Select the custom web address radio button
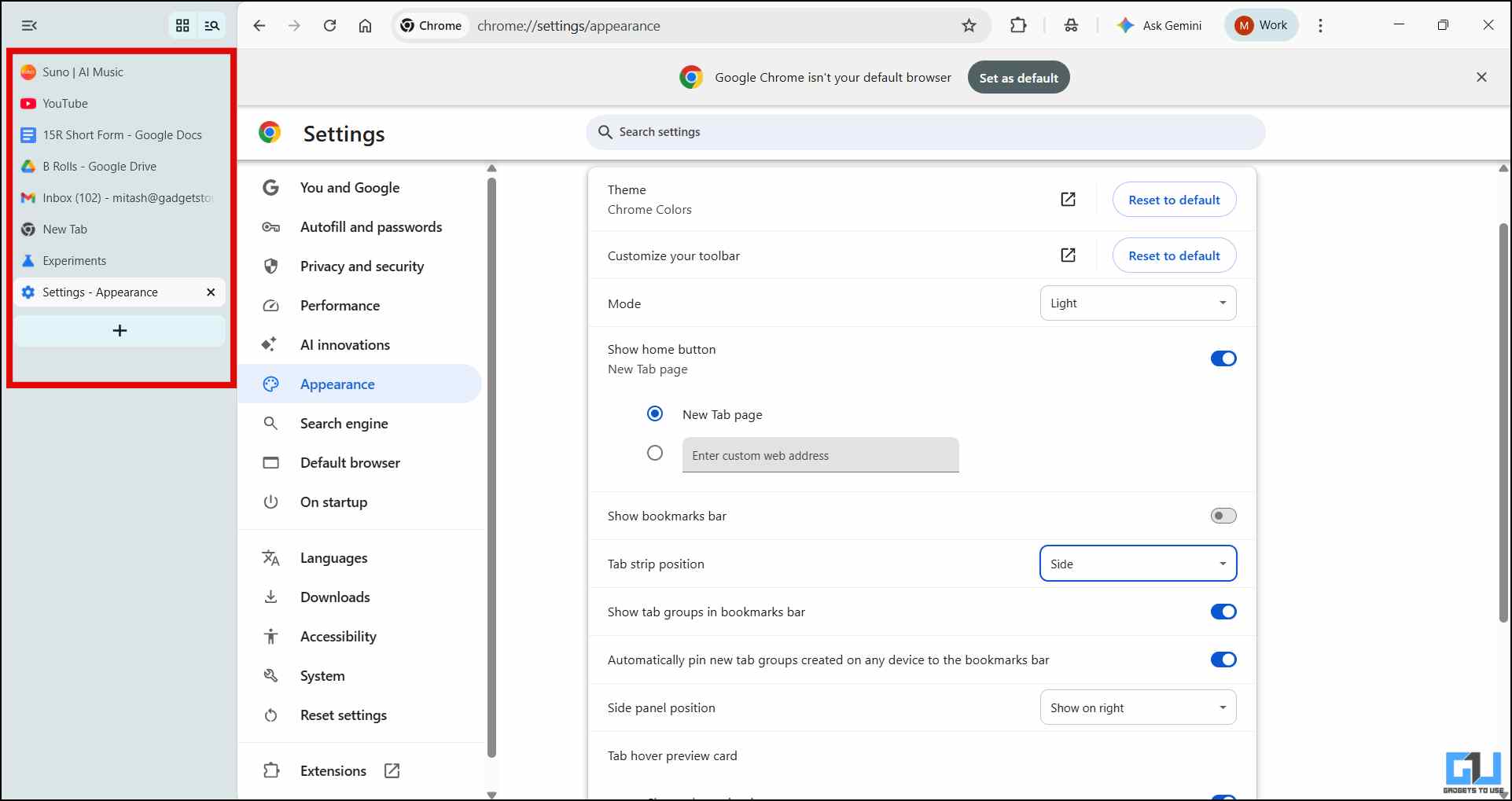The width and height of the screenshot is (1512, 801). pyautogui.click(x=654, y=454)
